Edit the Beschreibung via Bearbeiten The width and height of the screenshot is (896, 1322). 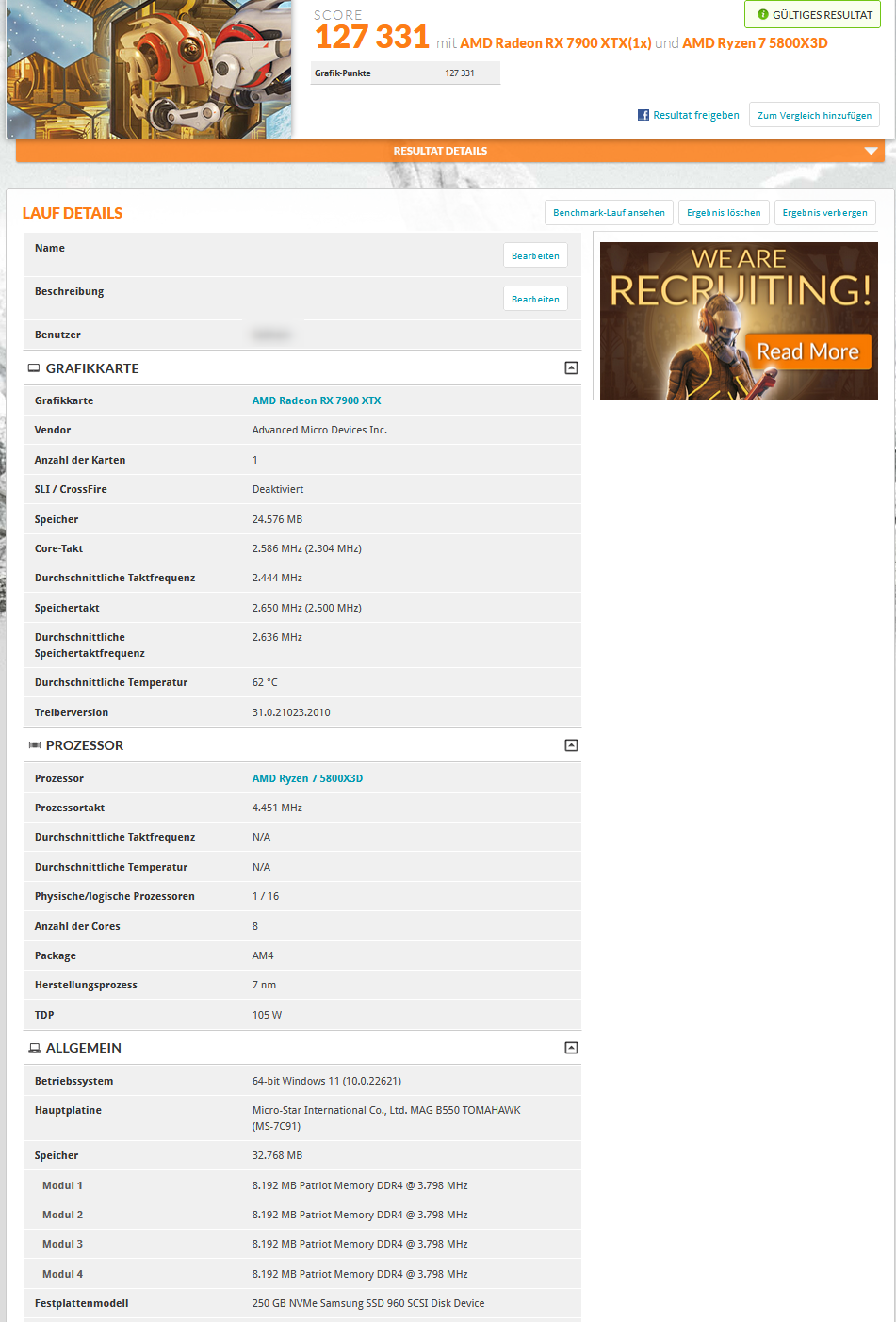click(535, 299)
